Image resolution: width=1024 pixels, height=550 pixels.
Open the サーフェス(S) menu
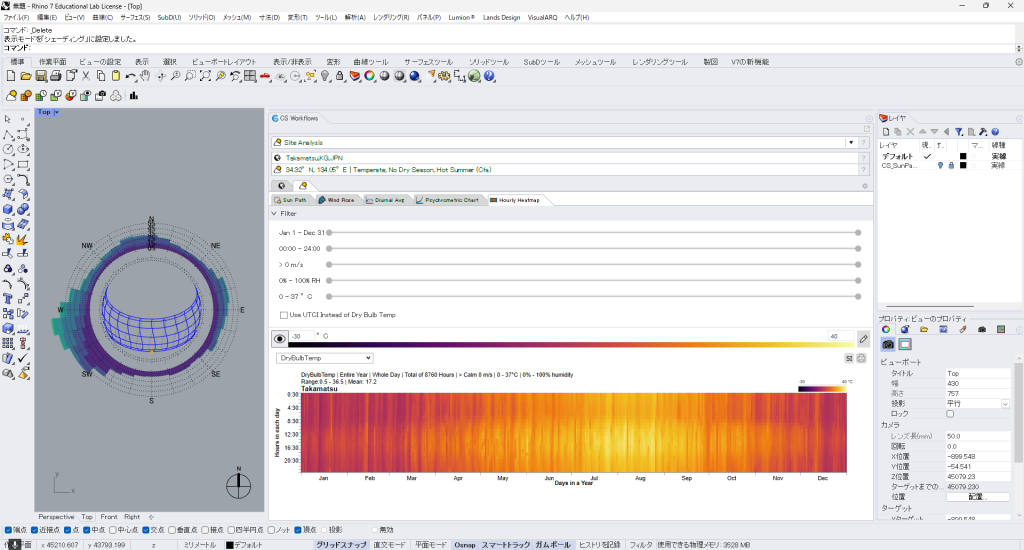pyautogui.click(x=136, y=18)
